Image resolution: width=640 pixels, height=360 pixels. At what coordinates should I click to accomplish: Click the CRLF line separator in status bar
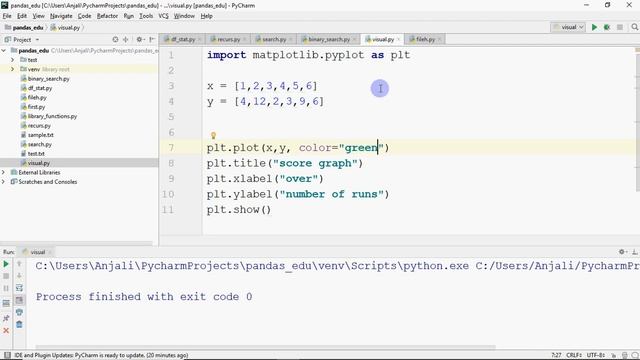pos(574,355)
